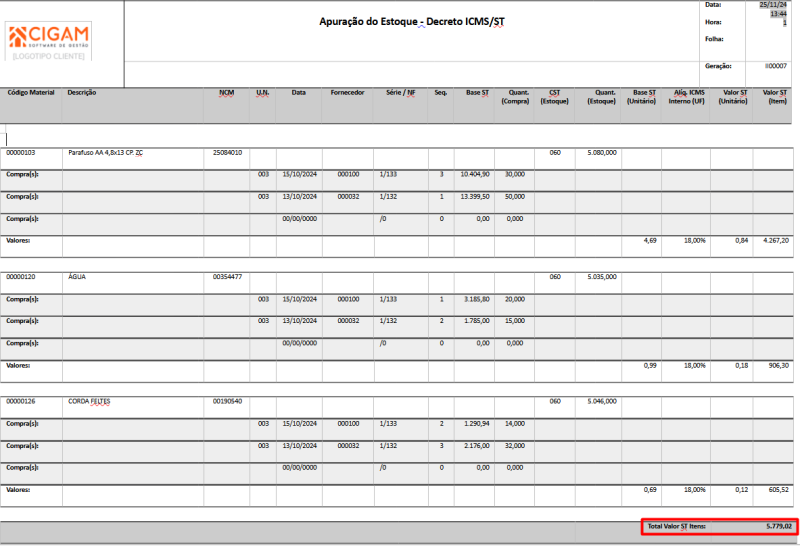Select NCM code 25084010

coord(228,153)
